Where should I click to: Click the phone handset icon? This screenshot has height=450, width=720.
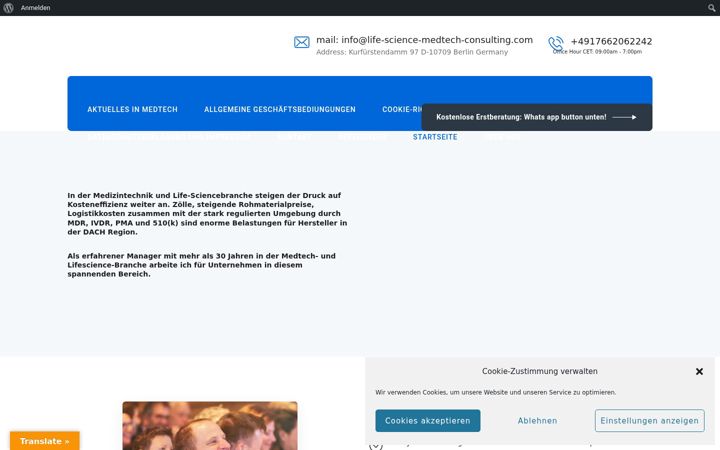point(556,43)
